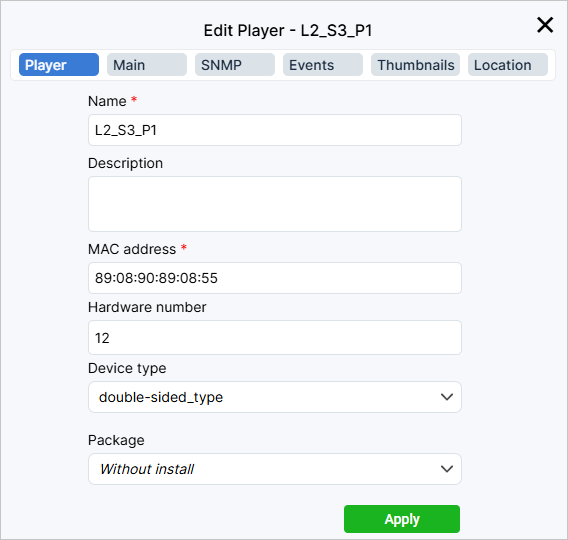
Task: Switch to the Main tab
Action: [x=147, y=65]
